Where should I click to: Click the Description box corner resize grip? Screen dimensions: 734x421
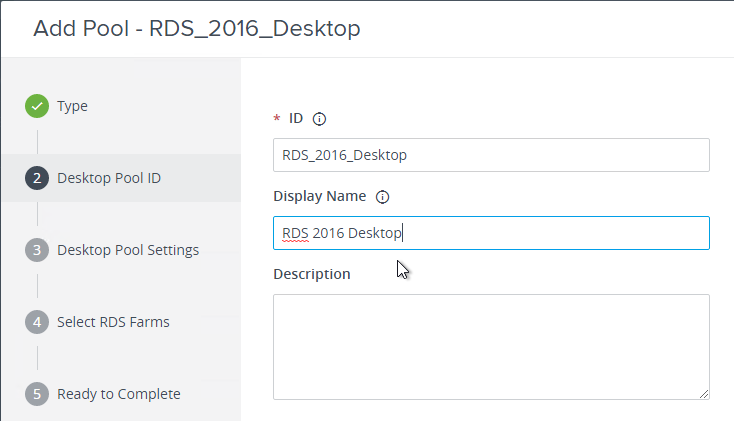[704, 394]
